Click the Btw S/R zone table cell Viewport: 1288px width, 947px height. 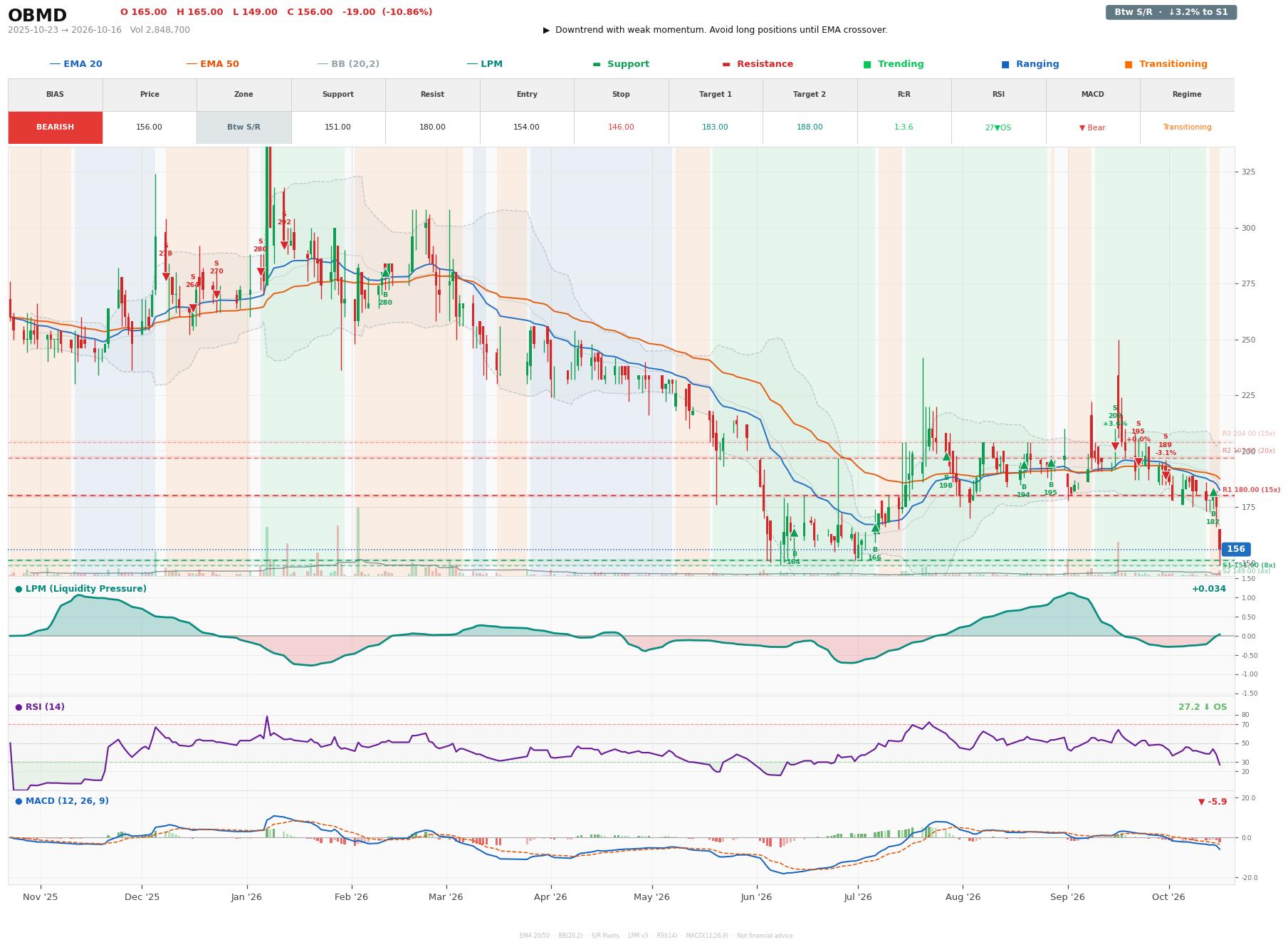click(244, 127)
